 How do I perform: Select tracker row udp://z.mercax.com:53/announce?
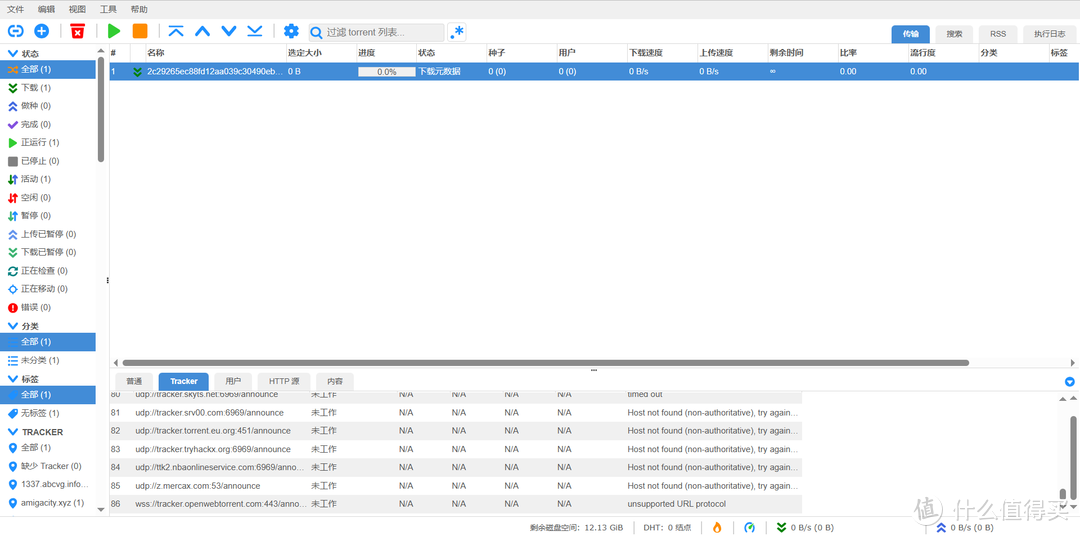pyautogui.click(x=456, y=486)
